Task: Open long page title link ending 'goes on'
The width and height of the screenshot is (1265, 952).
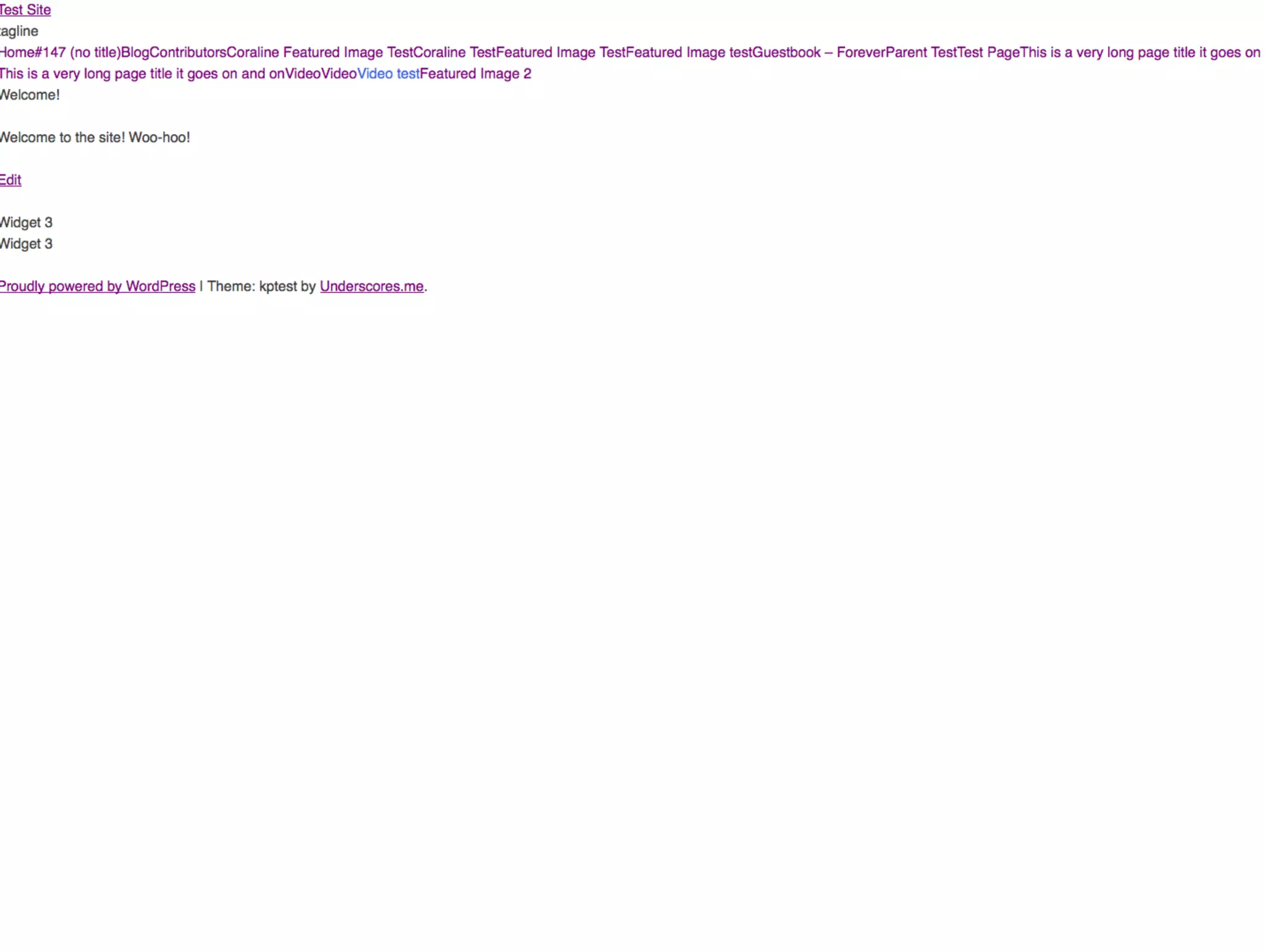Action: [x=1140, y=53]
